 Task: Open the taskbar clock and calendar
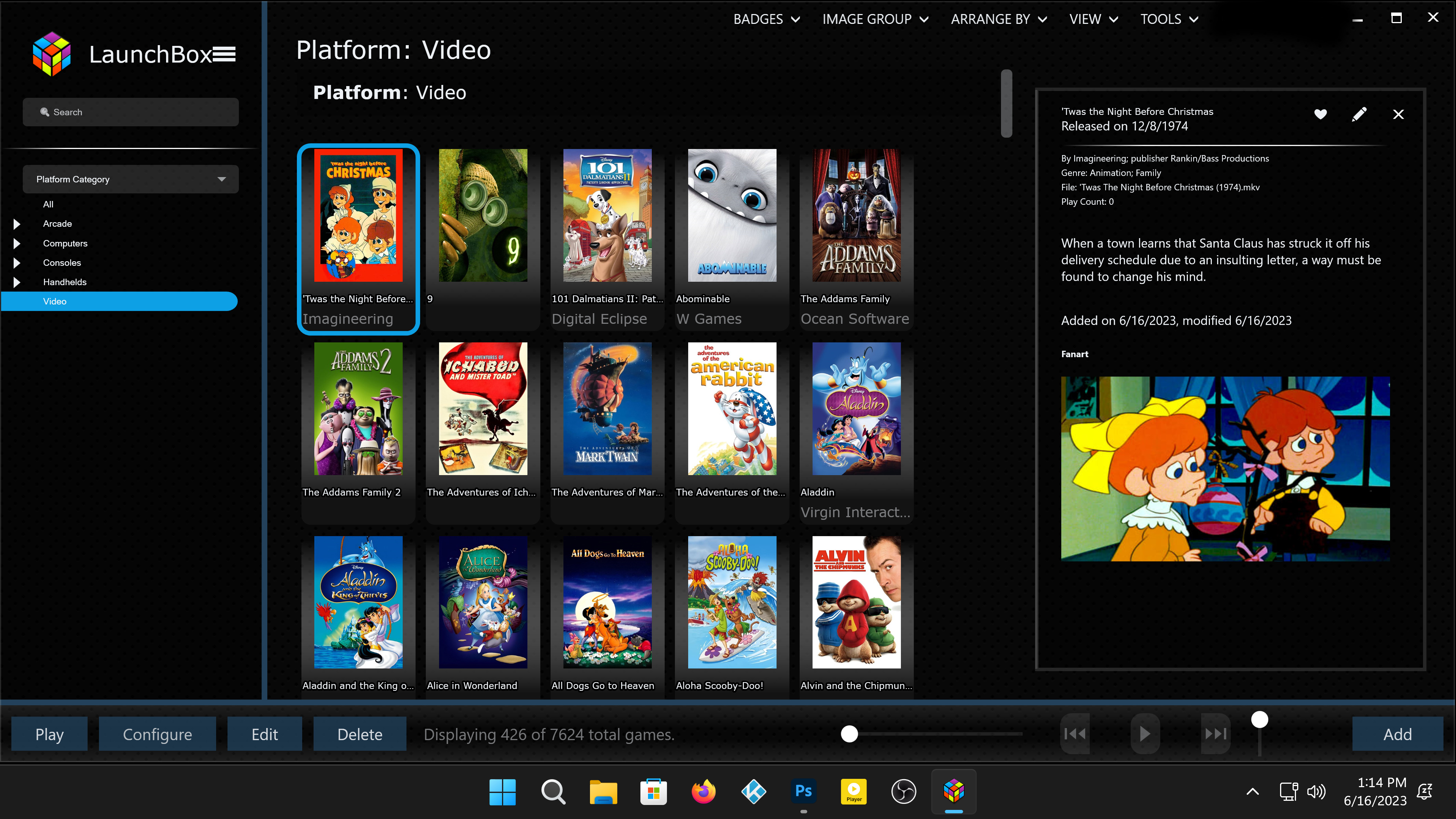pos(1374,792)
